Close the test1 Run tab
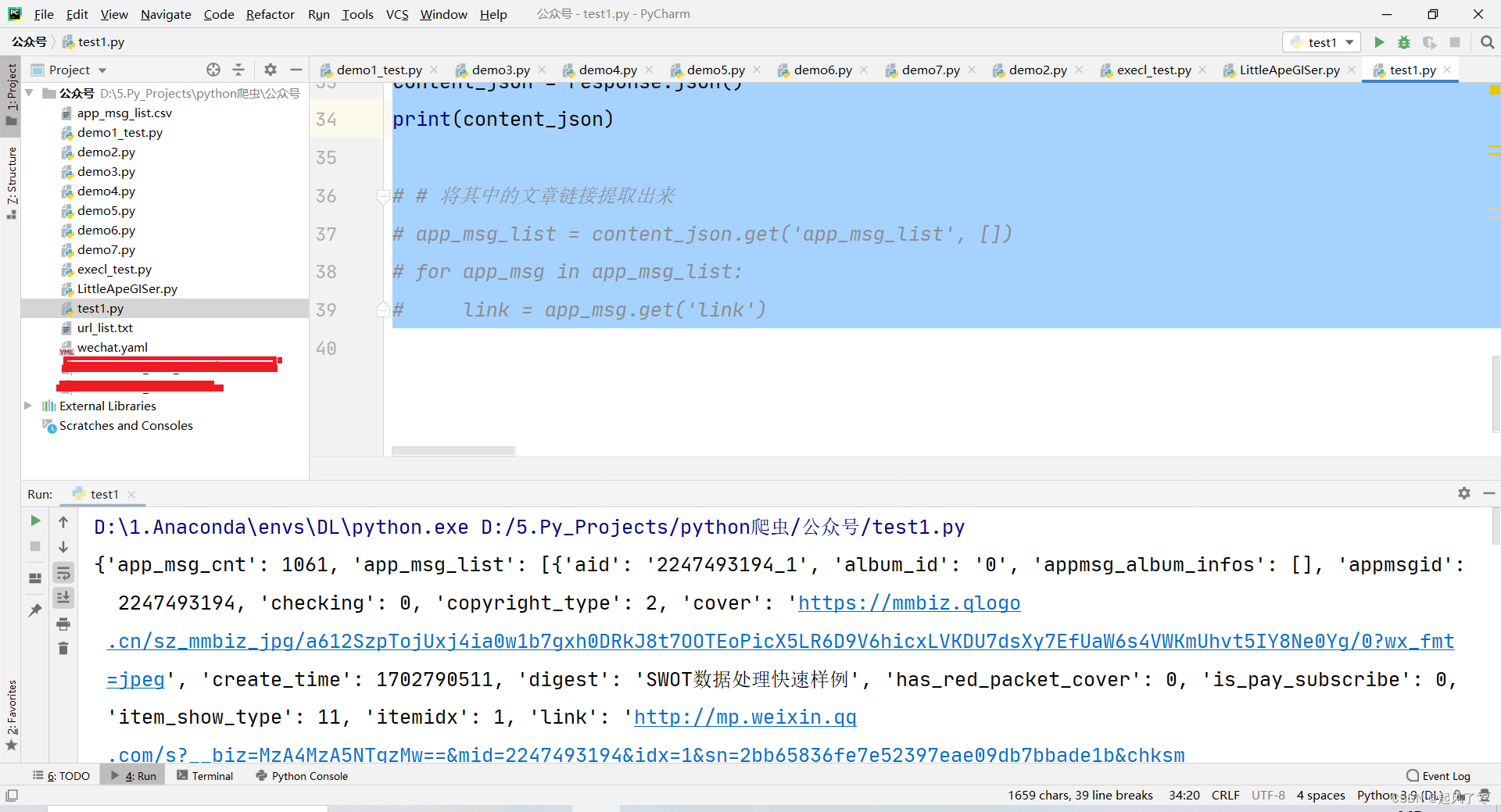The image size is (1501, 812). (x=131, y=494)
